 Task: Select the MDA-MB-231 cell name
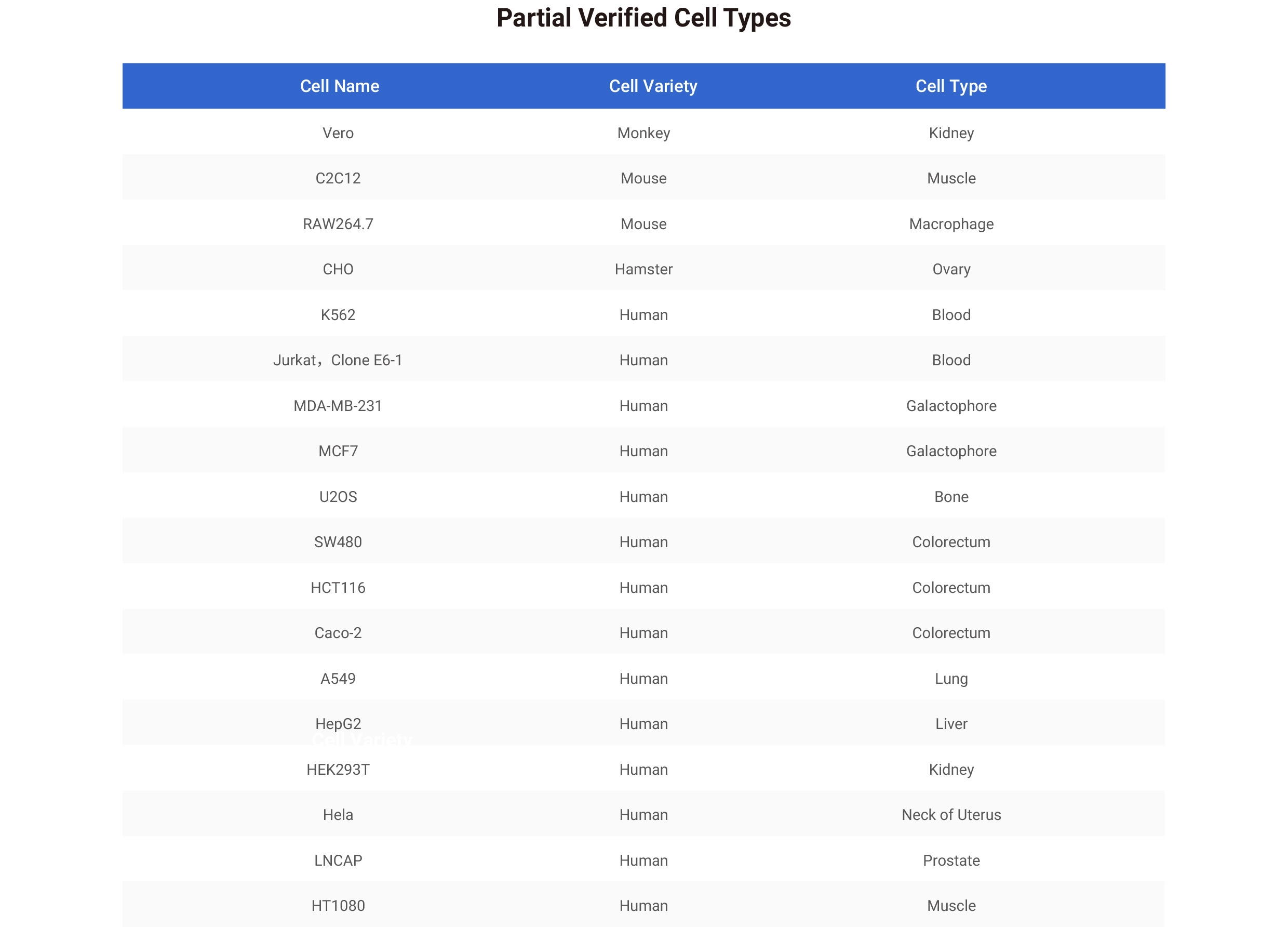[x=338, y=406]
